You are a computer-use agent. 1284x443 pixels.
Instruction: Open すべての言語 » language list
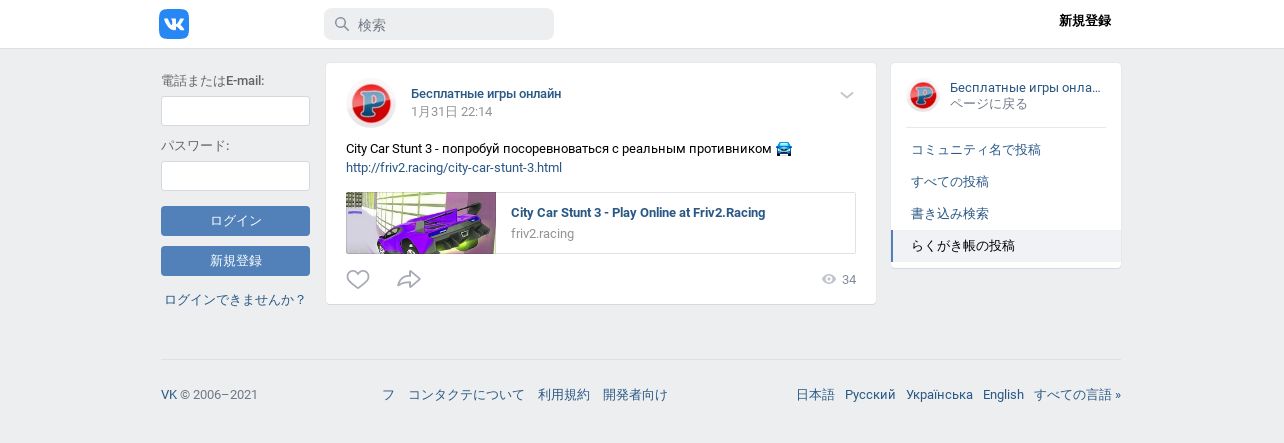click(1077, 395)
